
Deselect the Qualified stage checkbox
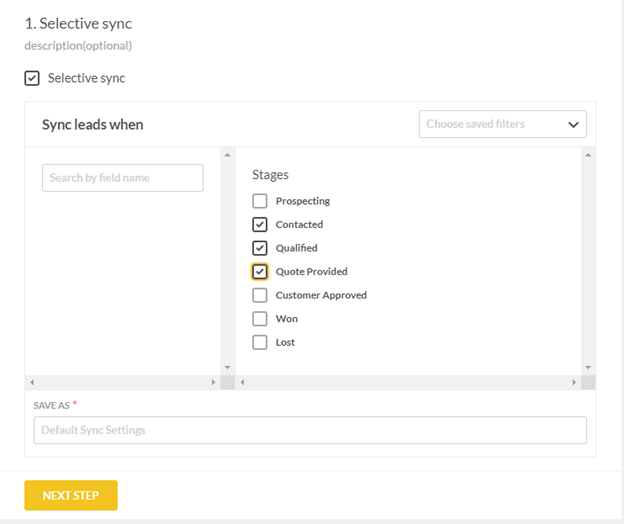pyautogui.click(x=259, y=248)
